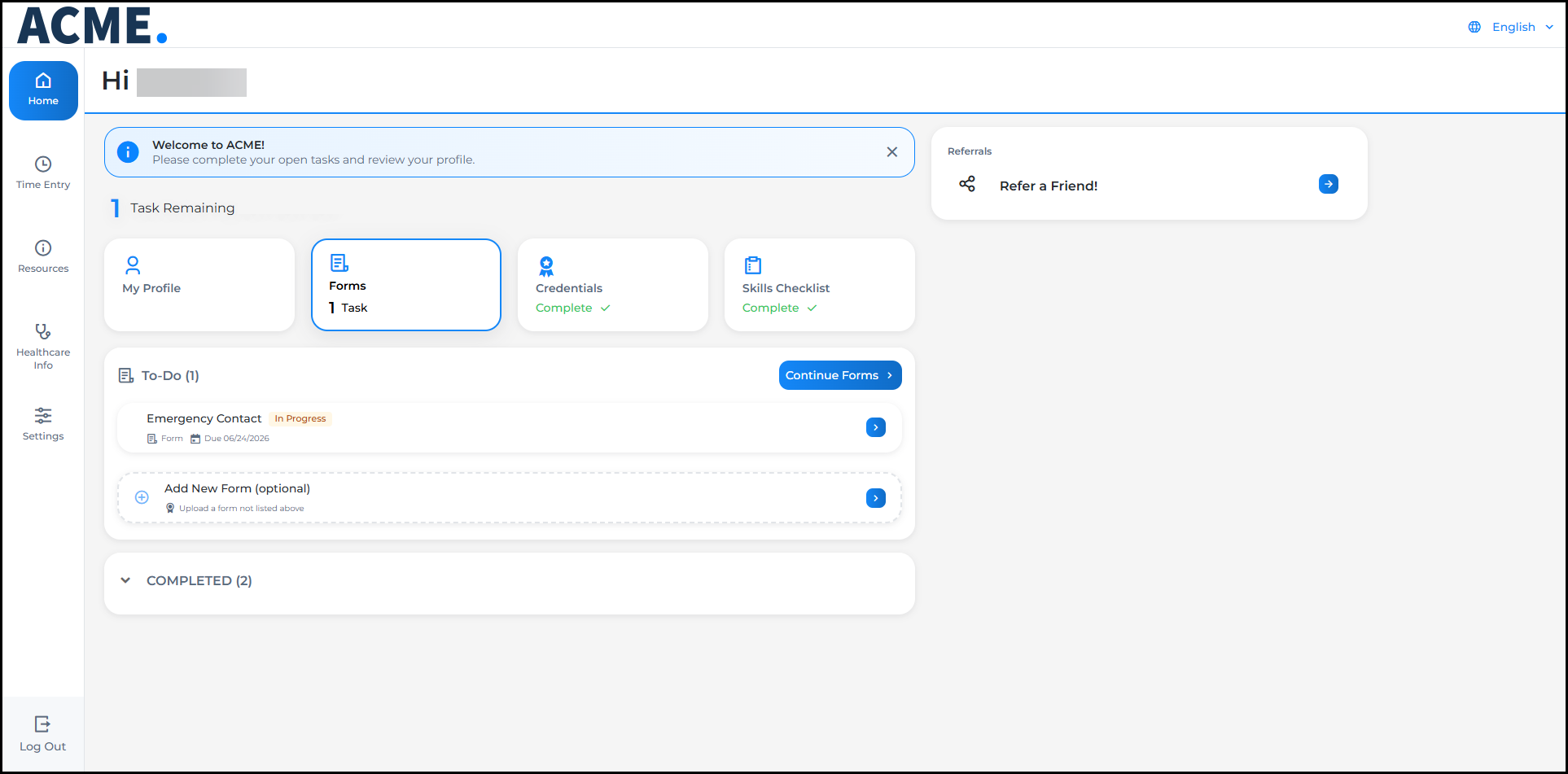Click the Skills Checklist Complete checkmark

(x=812, y=308)
